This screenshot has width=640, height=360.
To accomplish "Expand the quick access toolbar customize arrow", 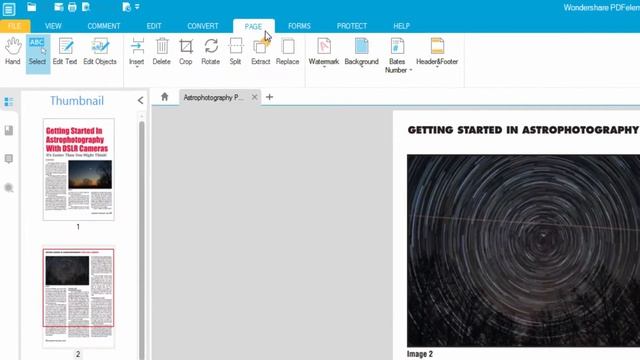I will 137,7.
